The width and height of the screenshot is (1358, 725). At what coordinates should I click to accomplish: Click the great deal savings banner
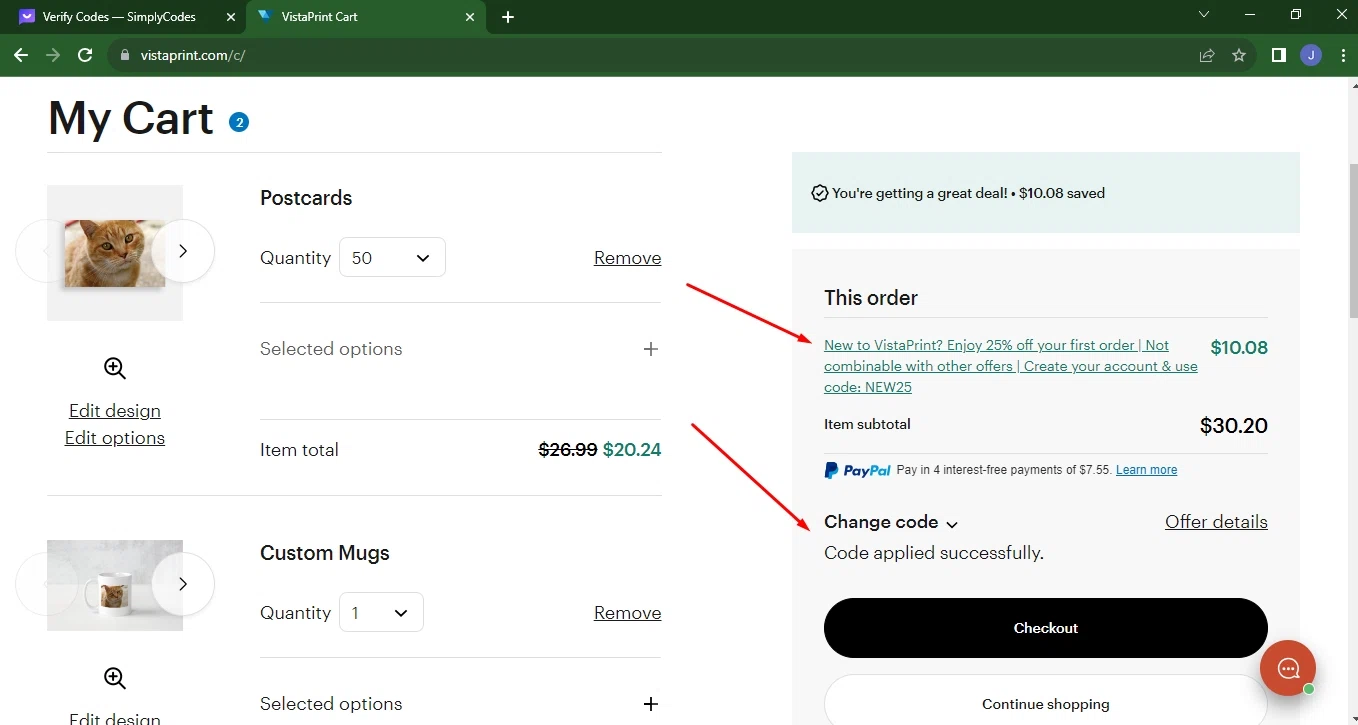click(x=1046, y=193)
